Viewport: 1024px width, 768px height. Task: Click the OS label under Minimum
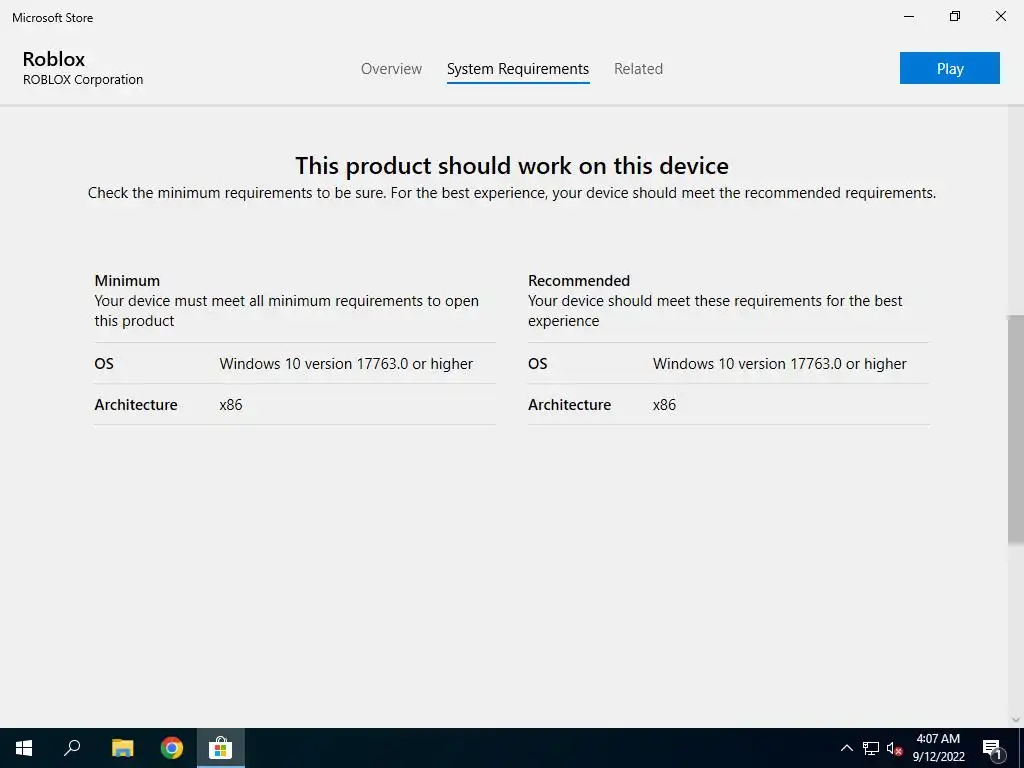point(104,364)
